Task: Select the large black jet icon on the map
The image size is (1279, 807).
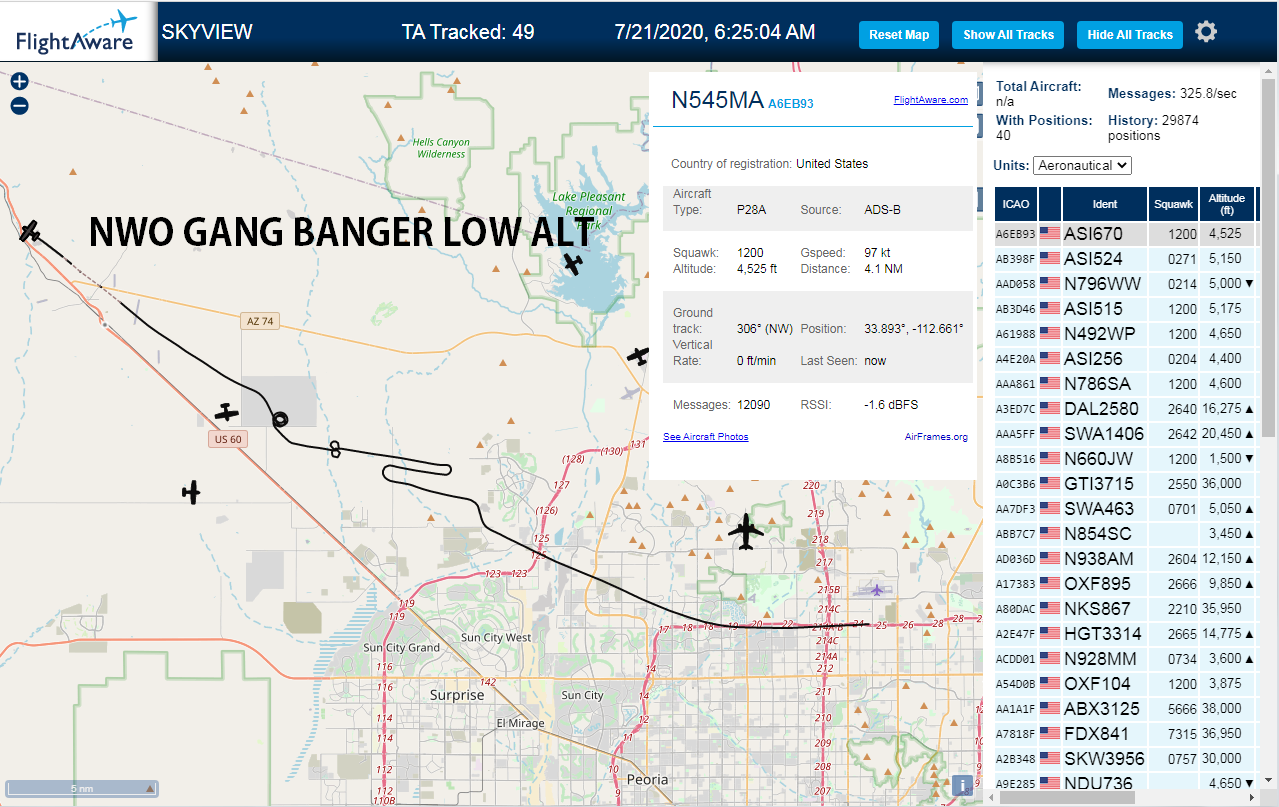Action: (746, 532)
